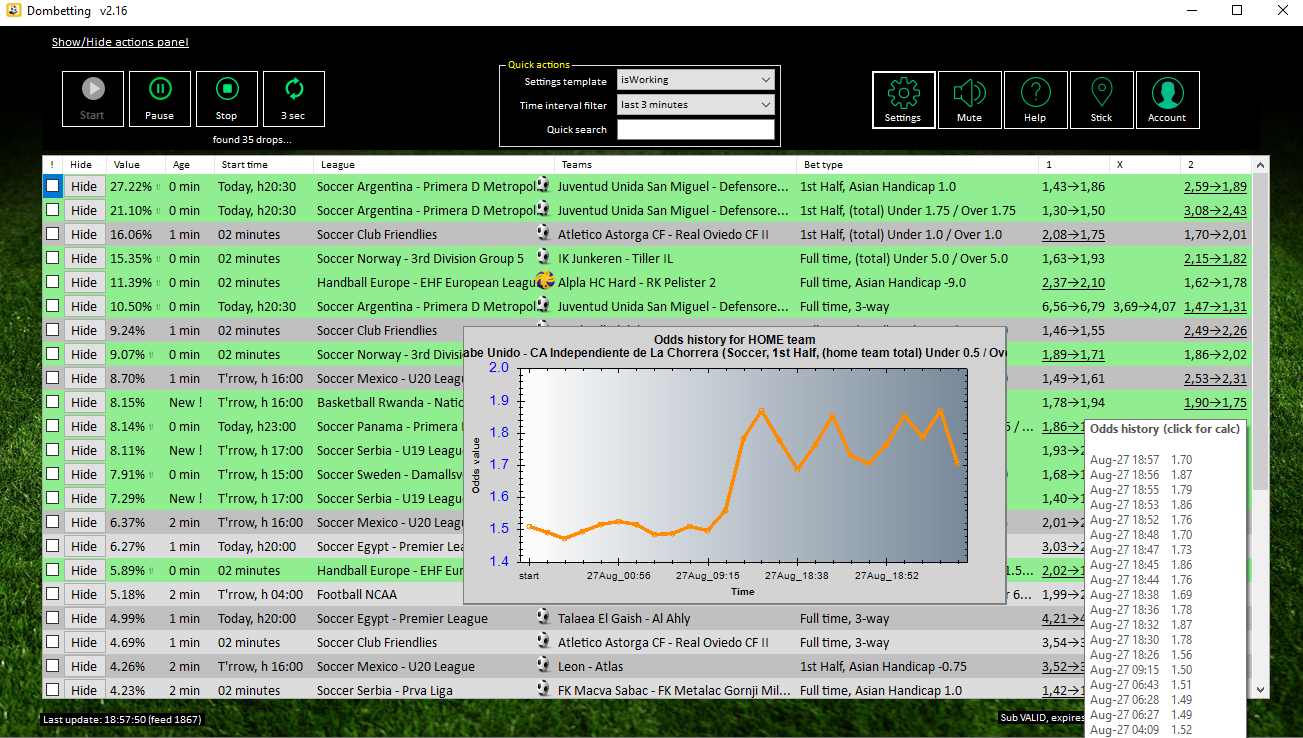Hide the 4.99% Egypt Premier League row
This screenshot has height=738, width=1303.
pos(84,618)
